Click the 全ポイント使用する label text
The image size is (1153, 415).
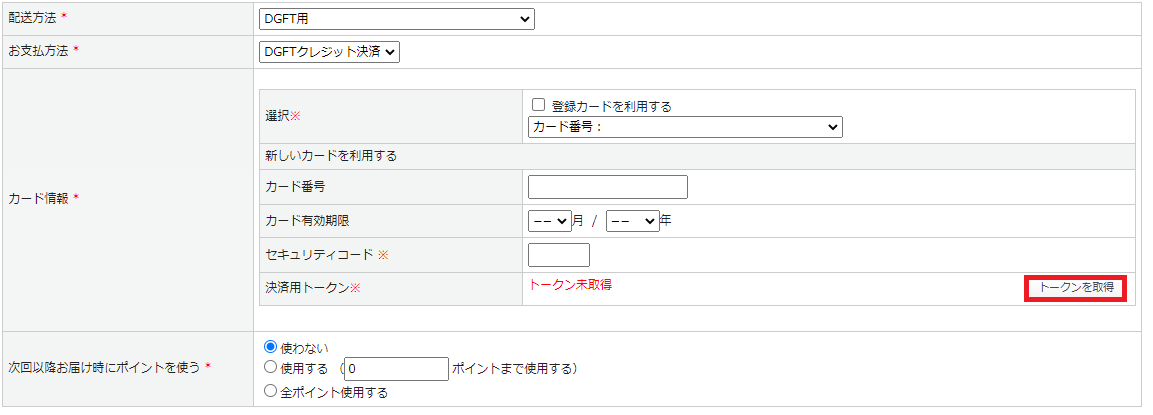point(333,393)
